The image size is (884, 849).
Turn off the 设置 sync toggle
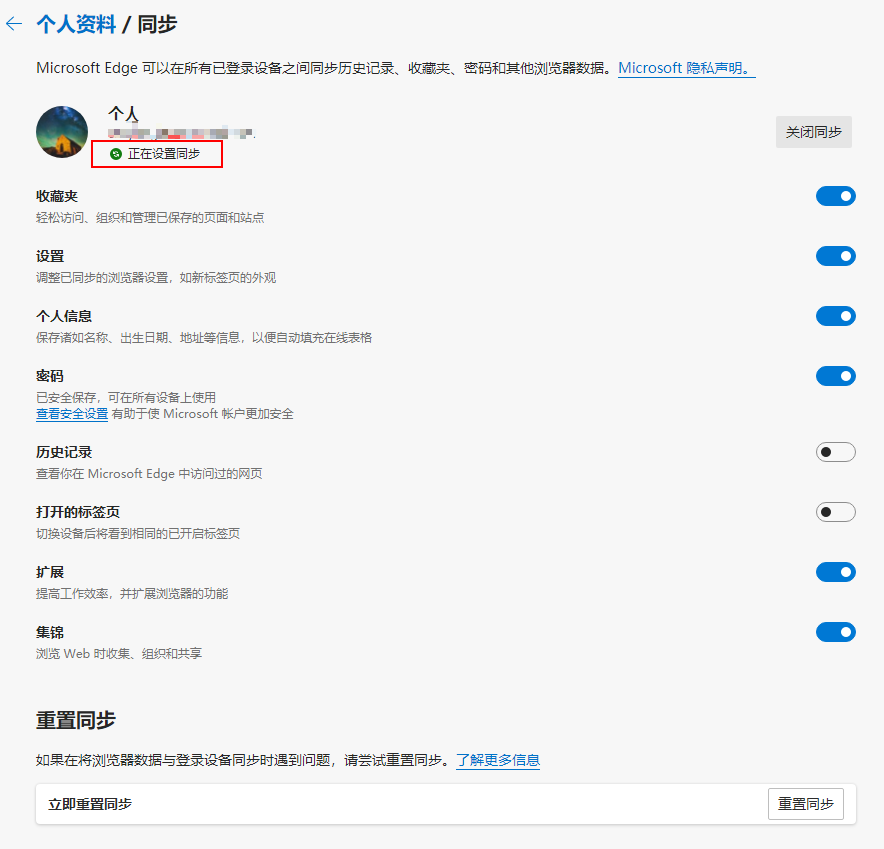[836, 256]
